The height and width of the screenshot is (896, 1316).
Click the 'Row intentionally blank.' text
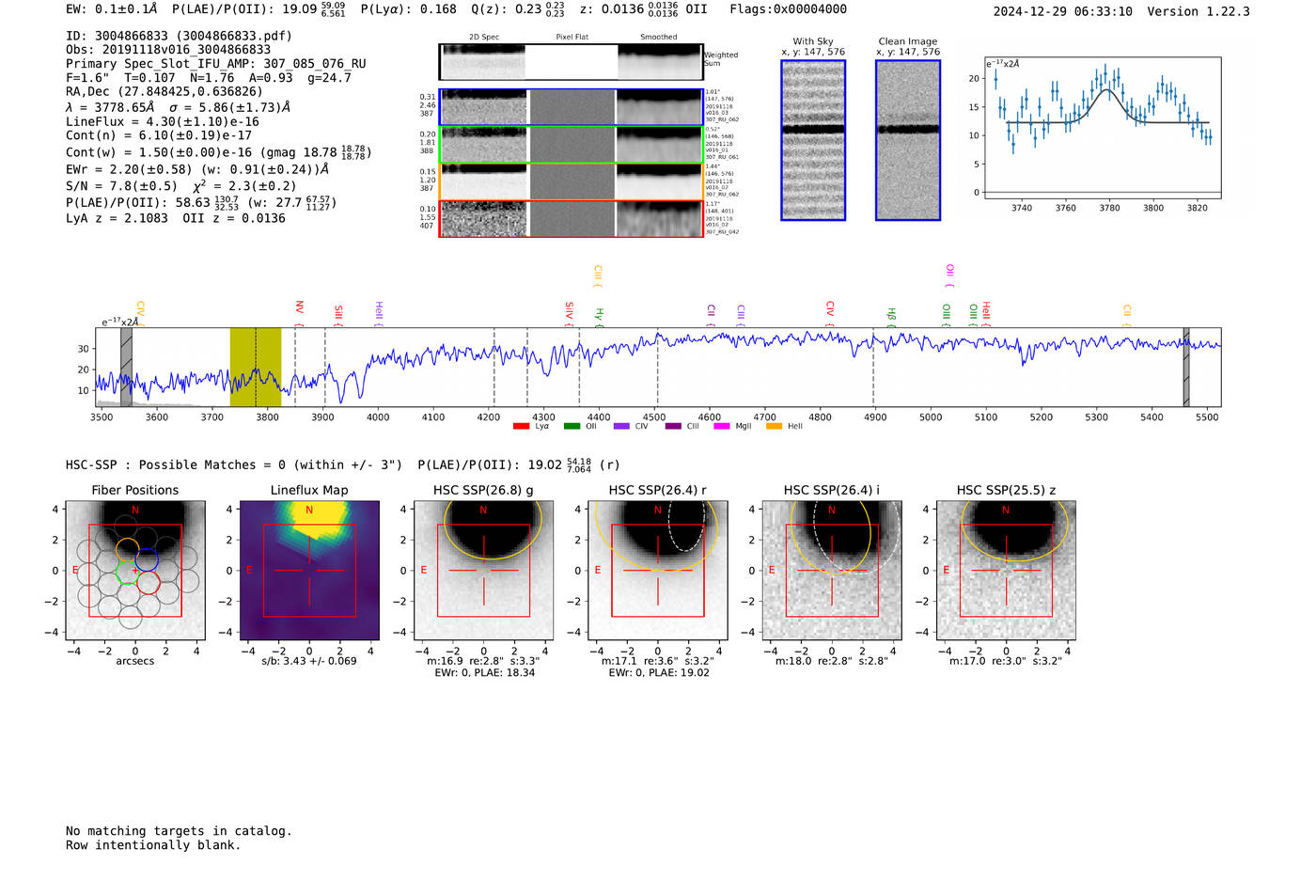(153, 845)
